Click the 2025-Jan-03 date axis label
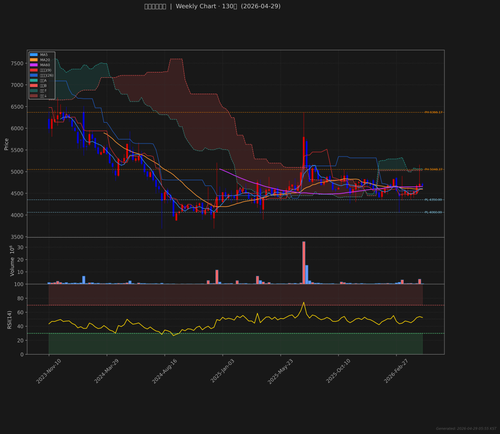 [x=222, y=371]
